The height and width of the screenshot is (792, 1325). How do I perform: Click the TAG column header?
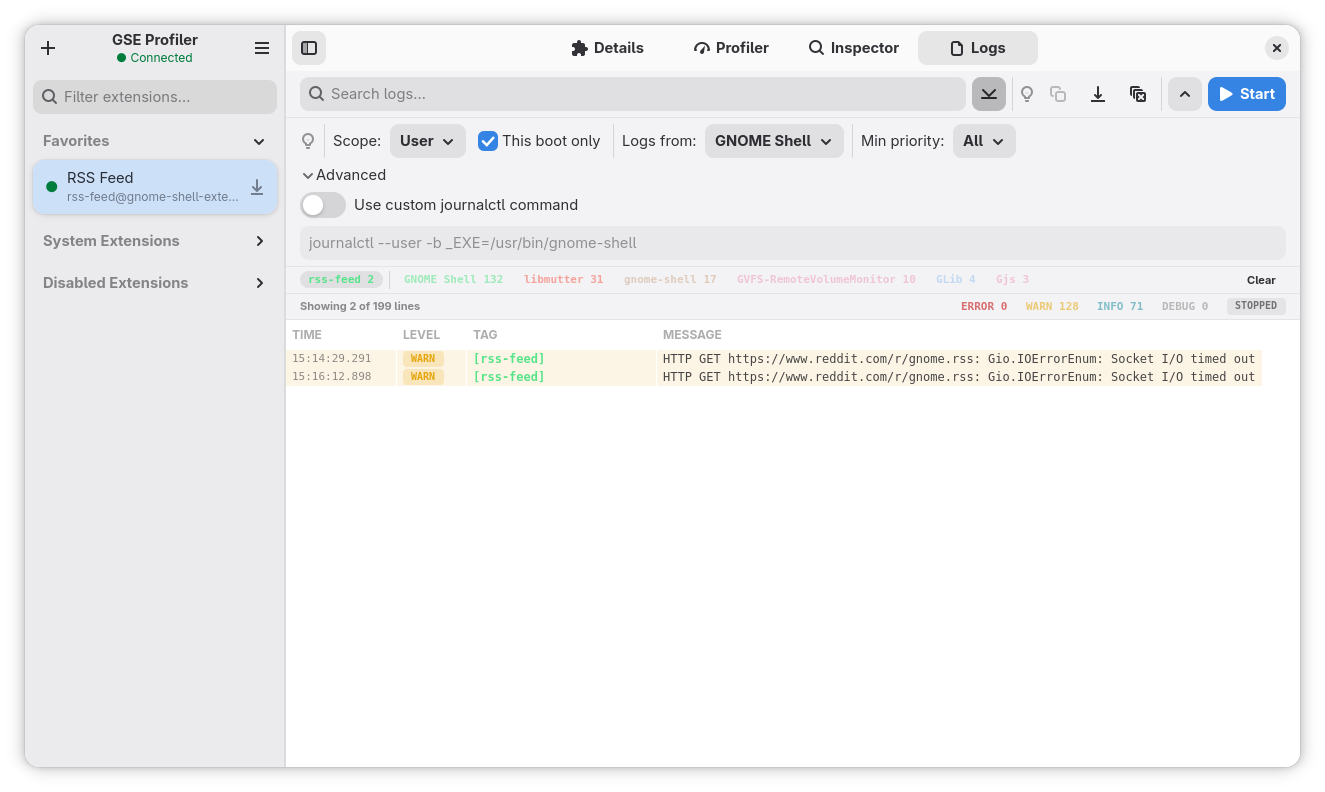(x=485, y=335)
